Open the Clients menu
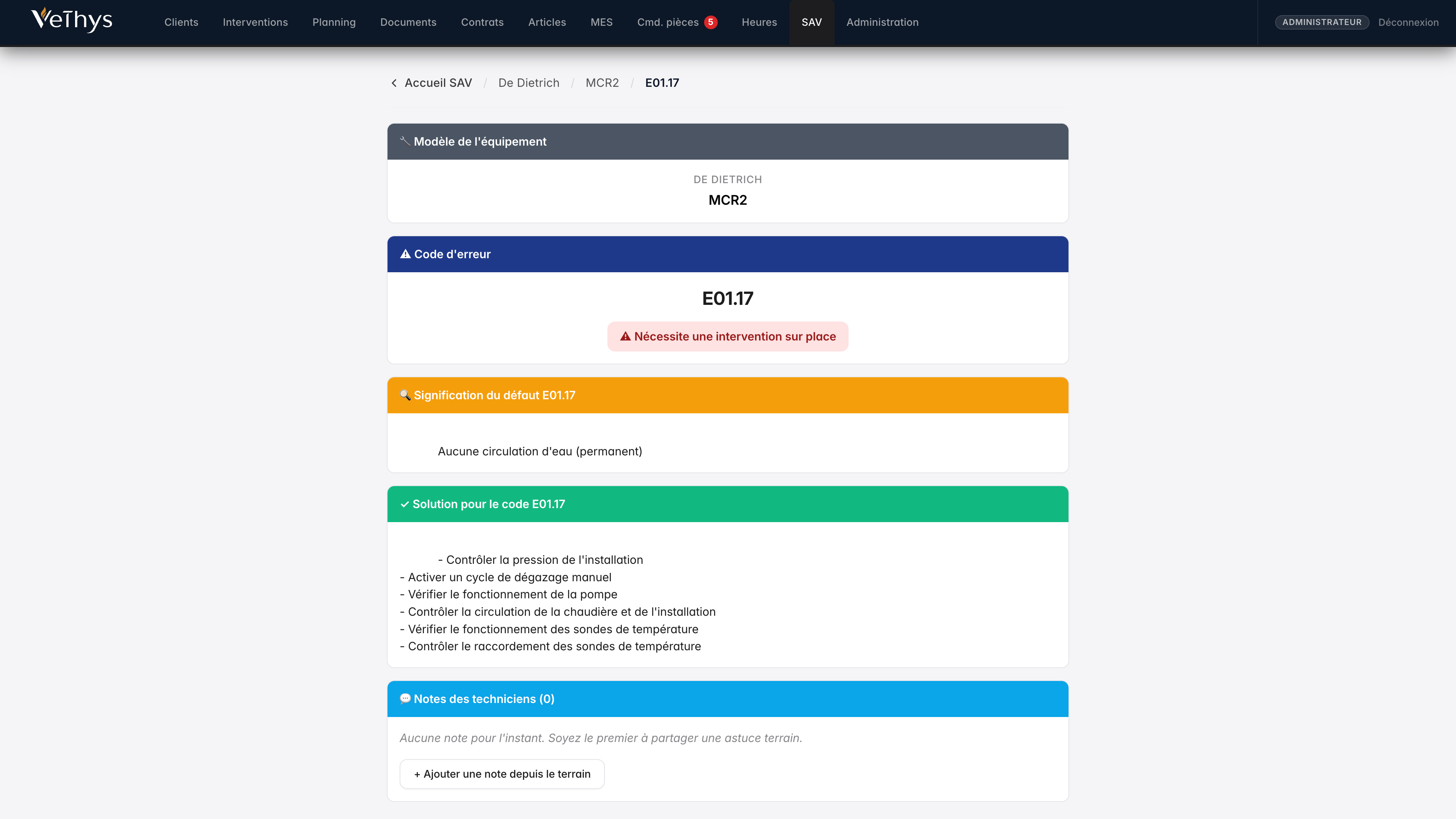 [181, 22]
